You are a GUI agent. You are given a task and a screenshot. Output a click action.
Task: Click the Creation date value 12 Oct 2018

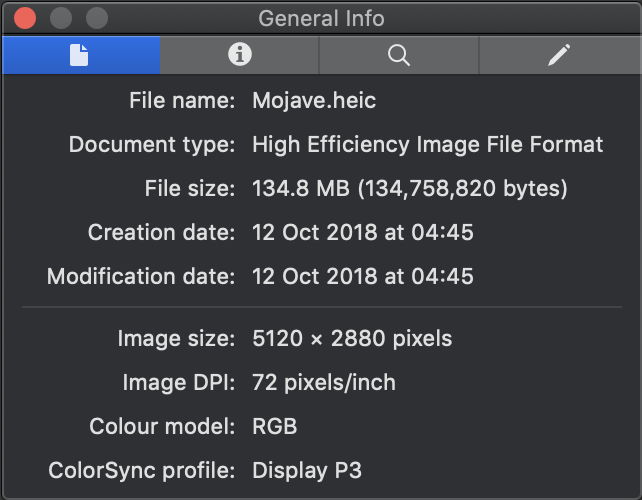(x=363, y=233)
